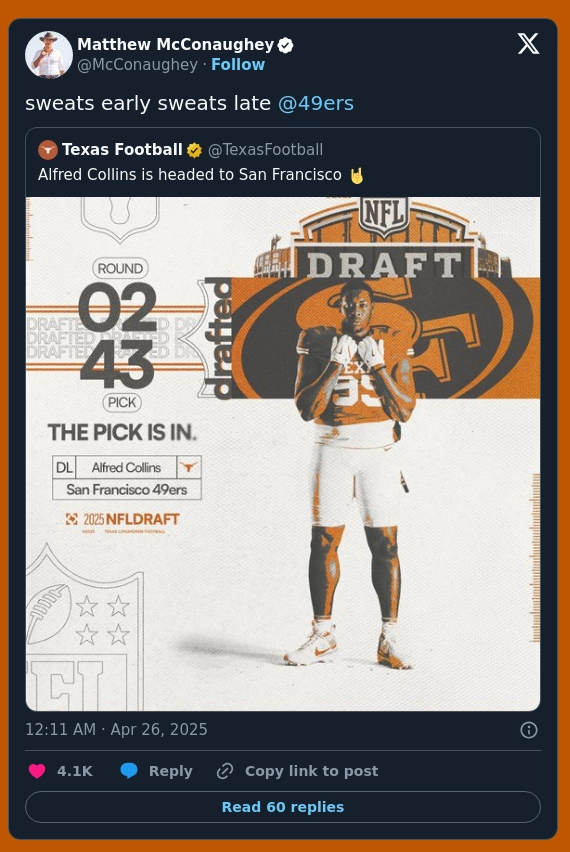Open Read 60 replies
This screenshot has width=570, height=852.
[283, 807]
